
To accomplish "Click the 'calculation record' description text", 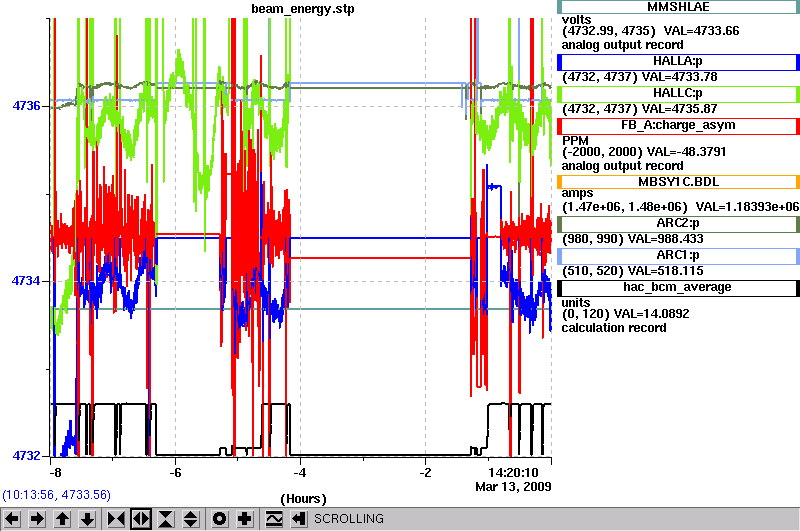I will pyautogui.click(x=614, y=328).
